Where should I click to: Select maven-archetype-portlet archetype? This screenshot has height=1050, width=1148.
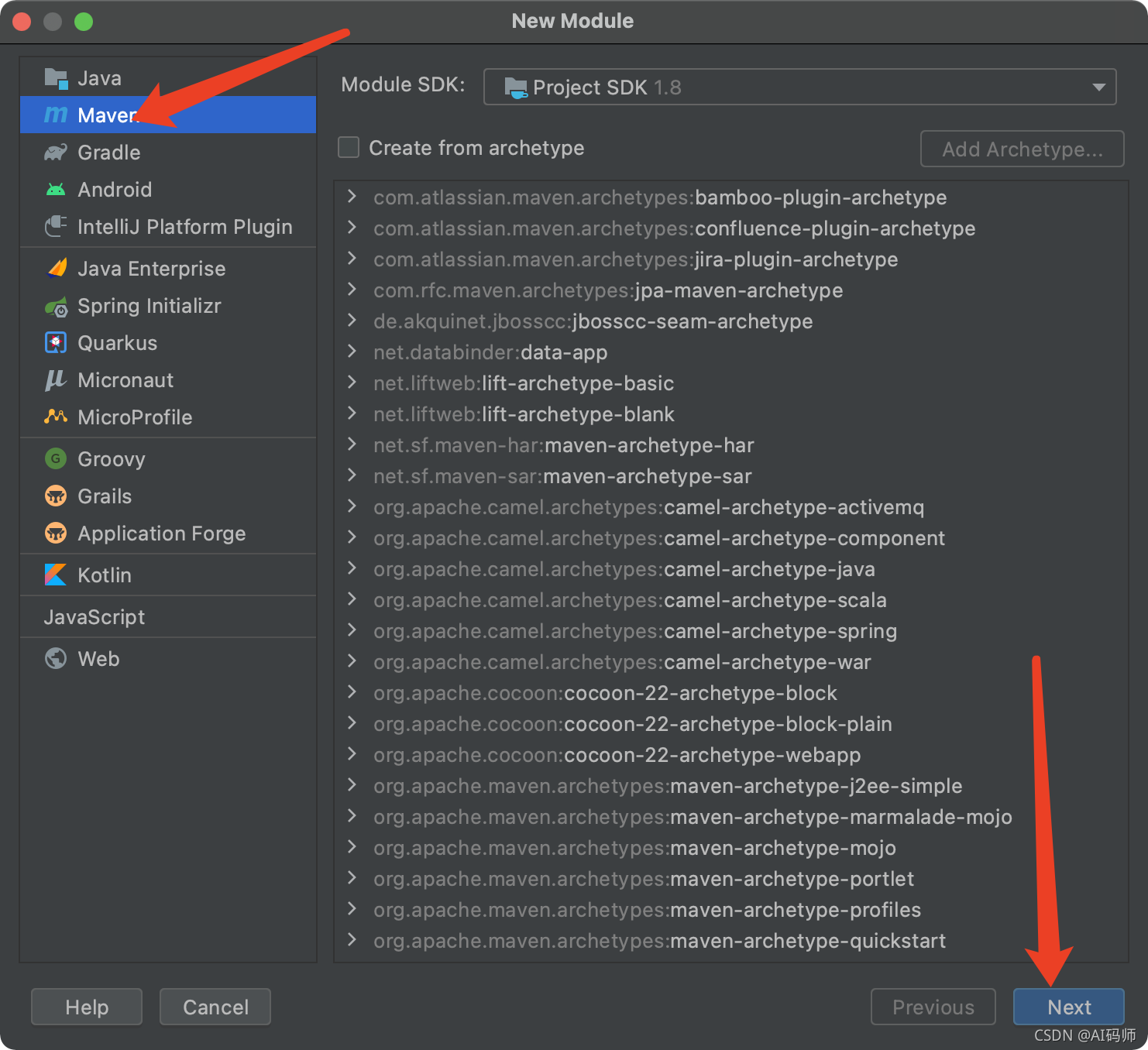pos(644,879)
